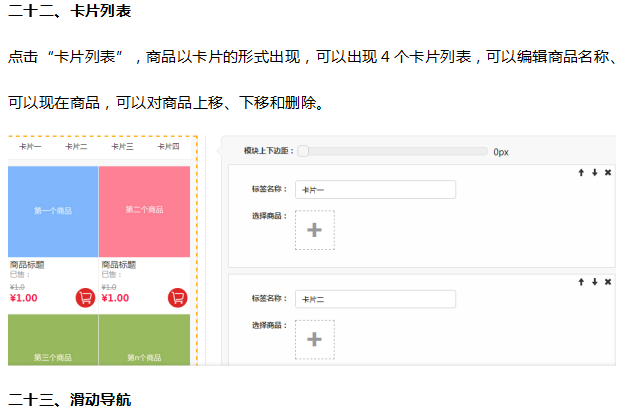This screenshot has height=414, width=626.
Task: Focus the 标签名称 field containing 卡片二
Action: point(375,298)
